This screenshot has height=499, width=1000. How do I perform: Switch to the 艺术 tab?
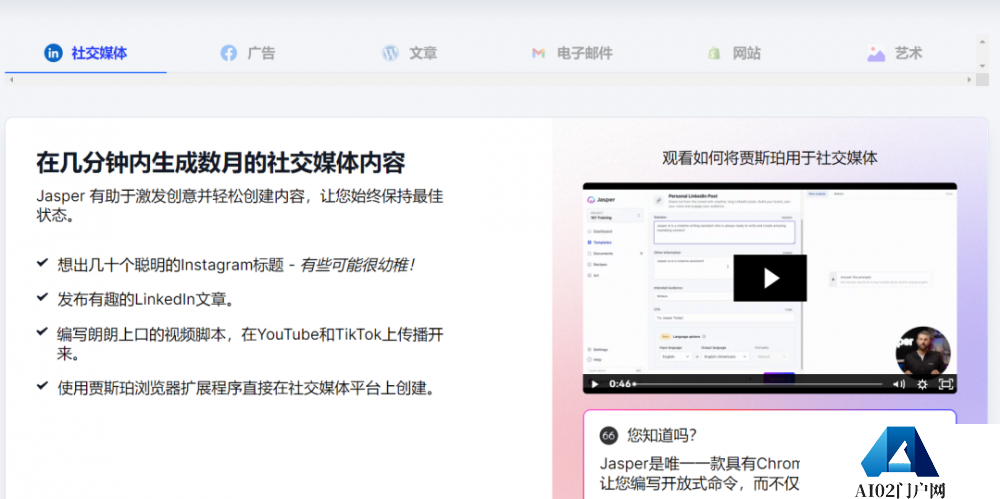[x=895, y=53]
